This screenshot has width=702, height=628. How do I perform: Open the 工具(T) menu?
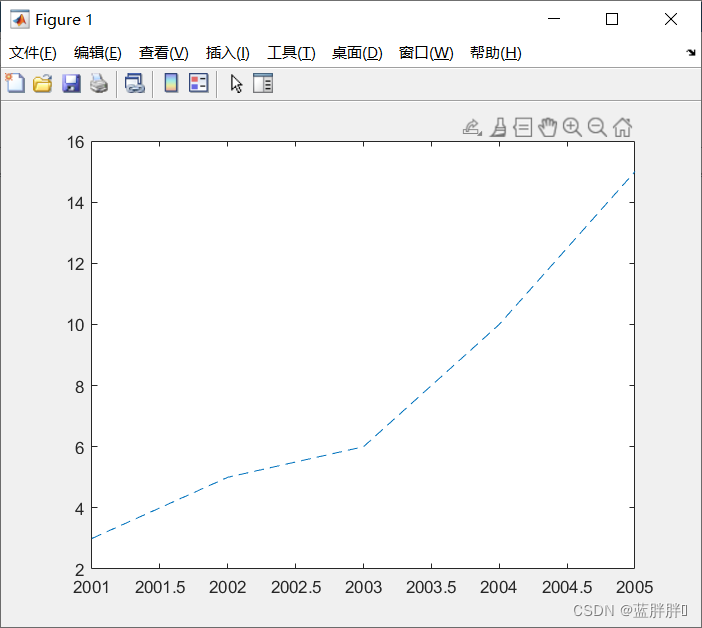291,53
